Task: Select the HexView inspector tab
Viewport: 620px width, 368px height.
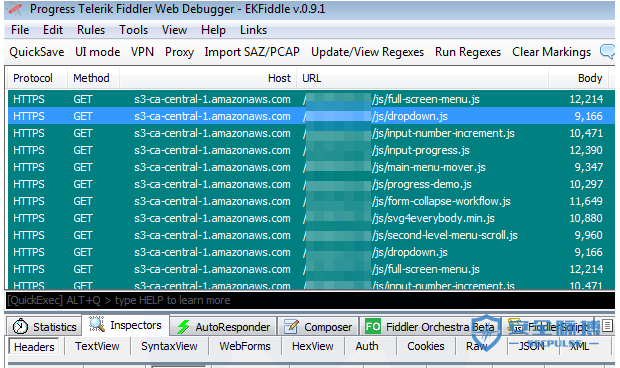Action: (x=312, y=346)
